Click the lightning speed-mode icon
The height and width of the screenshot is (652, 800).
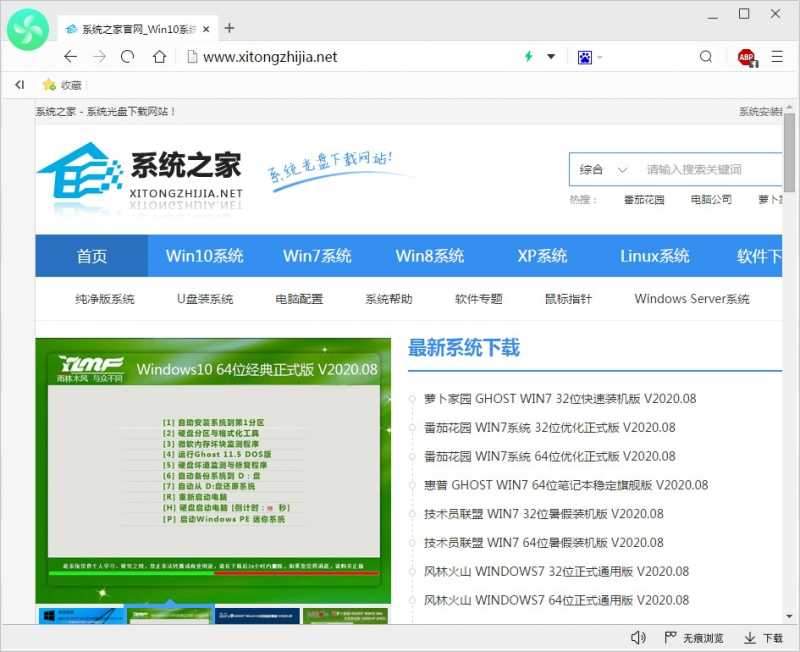527,57
